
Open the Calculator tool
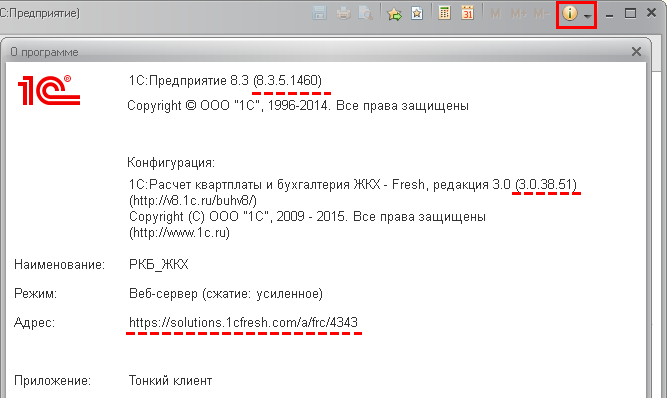pyautogui.click(x=445, y=13)
